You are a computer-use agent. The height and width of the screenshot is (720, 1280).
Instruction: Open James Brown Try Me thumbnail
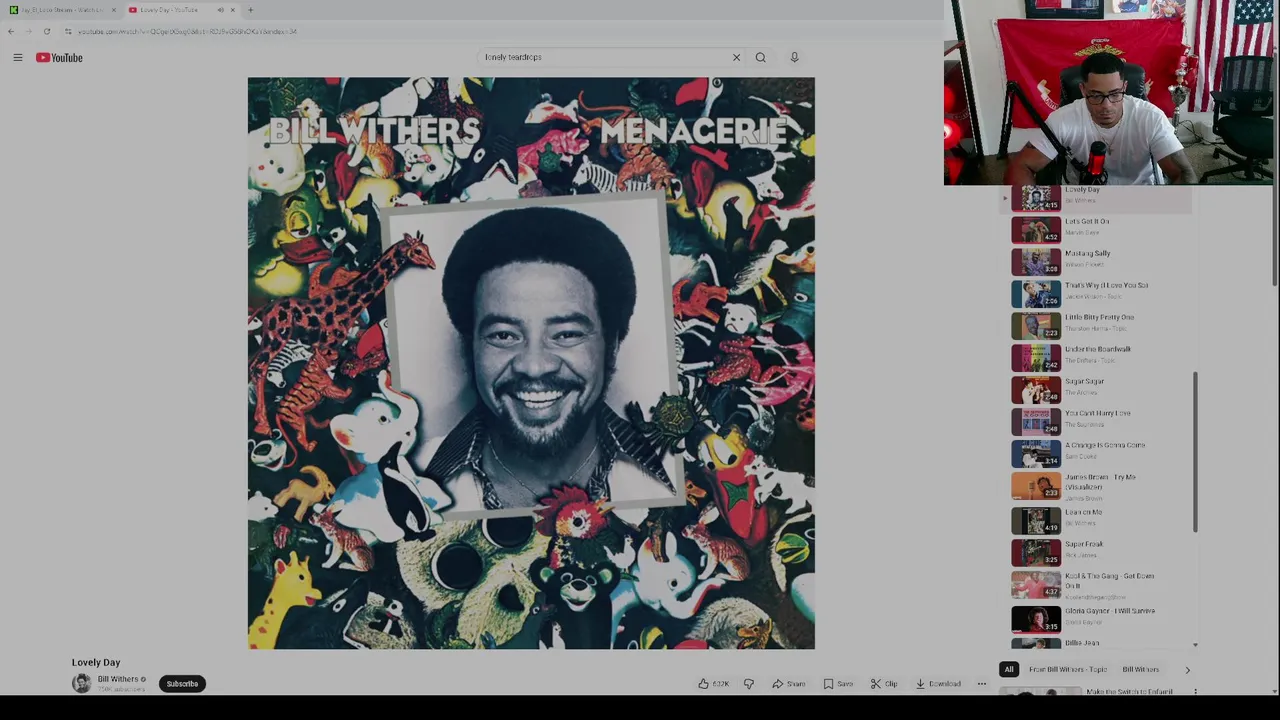click(1036, 486)
